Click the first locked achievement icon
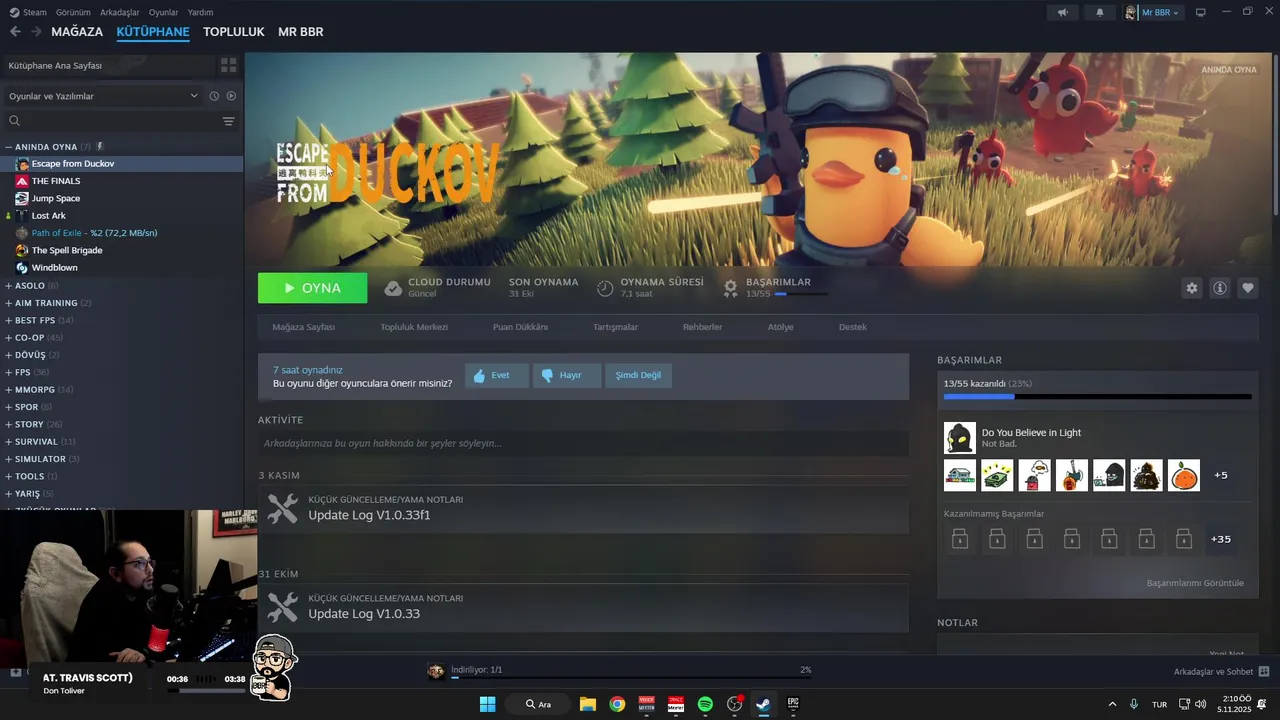 click(959, 539)
